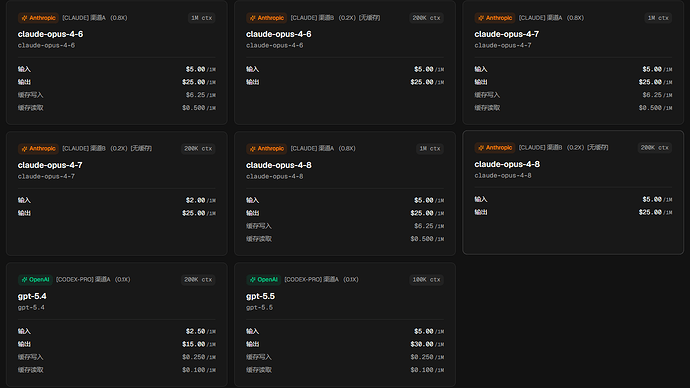
Task: Click [CLAUDE] 渠道A (0.8X) label on claude-opus-4-7 card
Action: click(x=551, y=18)
